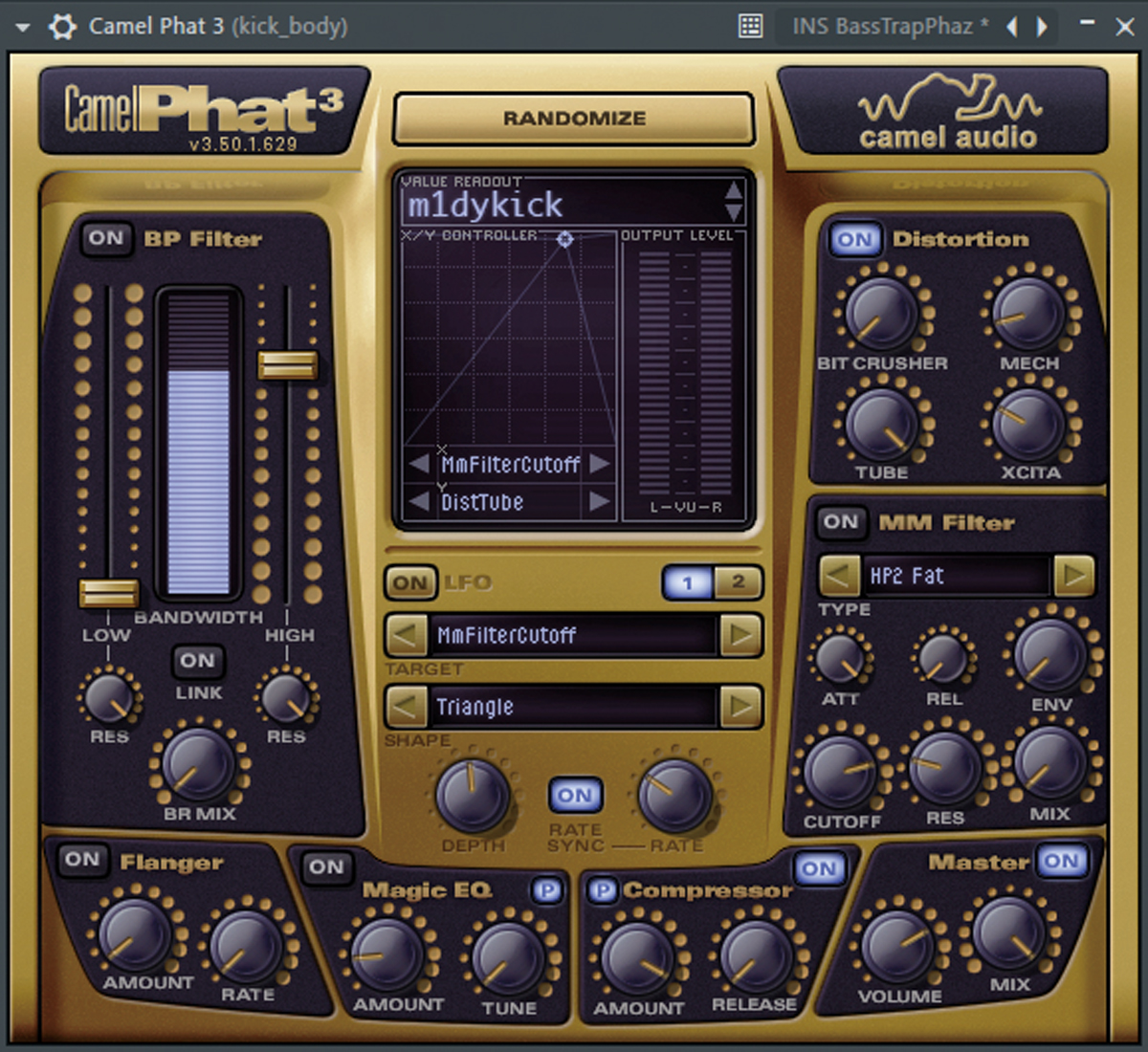Click the Flanger AMOUNT knob
Screen dimensions: 1148x1052
(x=134, y=933)
